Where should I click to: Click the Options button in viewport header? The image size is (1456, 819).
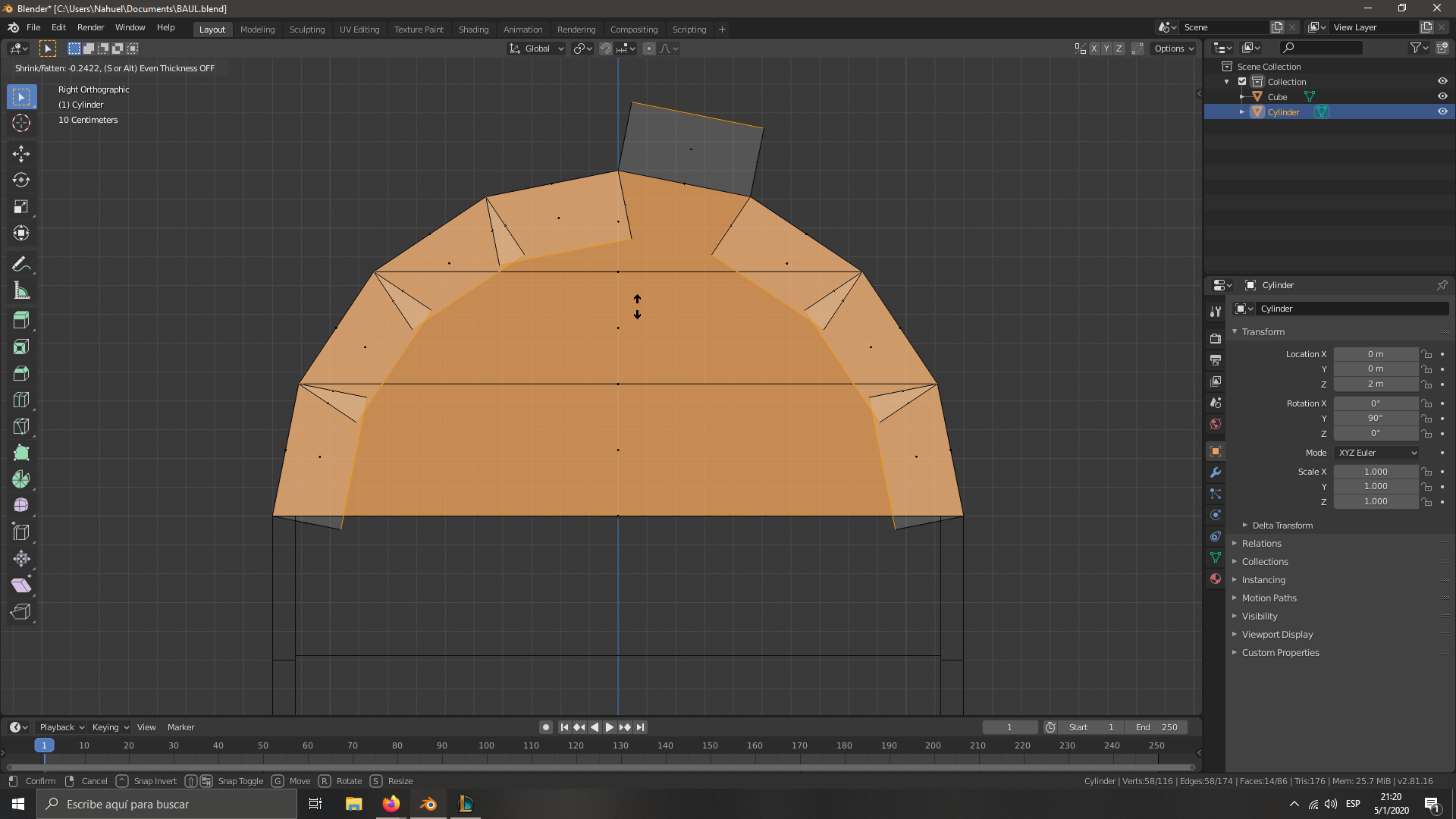pyautogui.click(x=1174, y=49)
